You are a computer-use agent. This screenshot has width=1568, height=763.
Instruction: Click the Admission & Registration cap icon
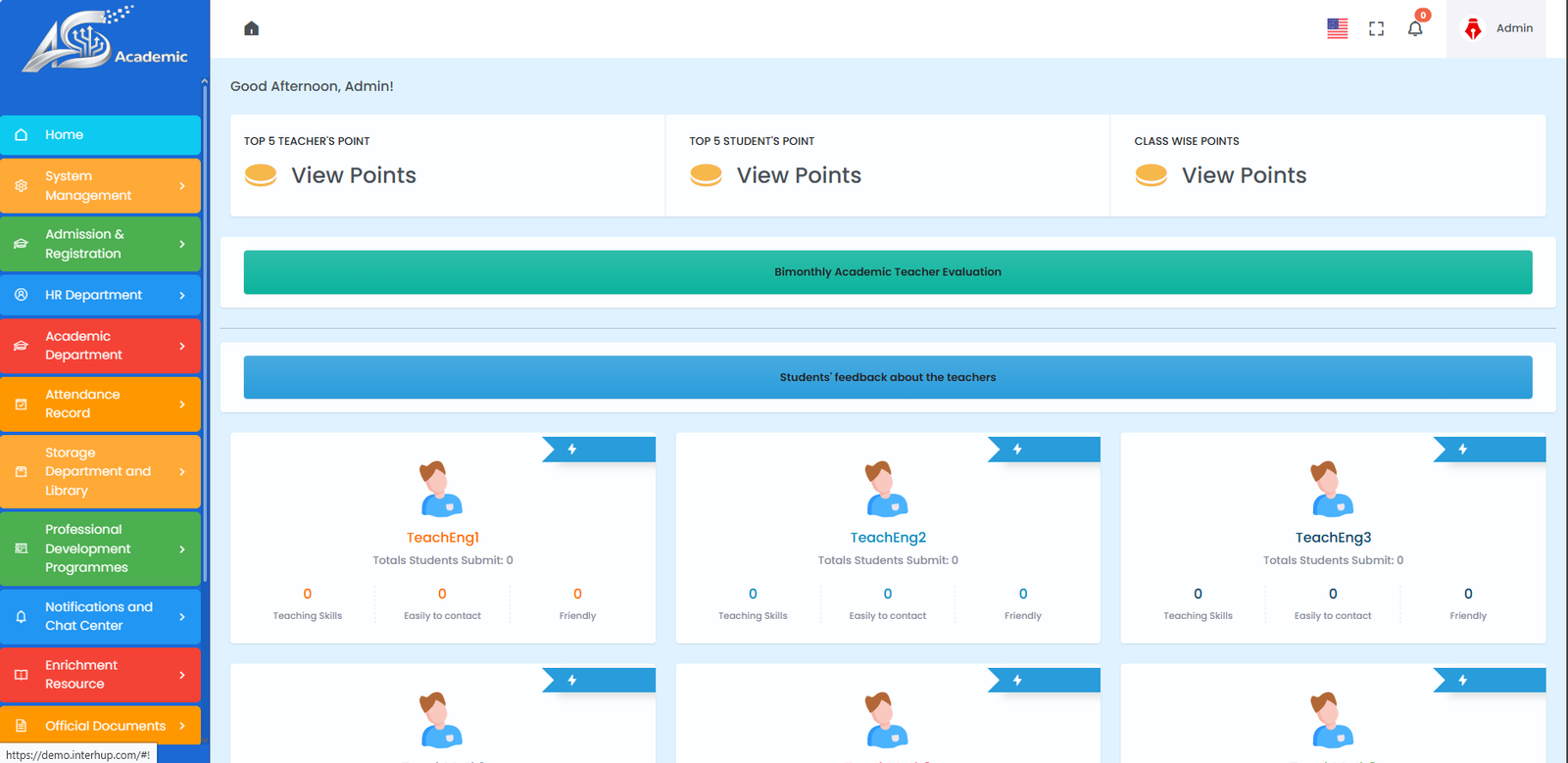click(21, 244)
